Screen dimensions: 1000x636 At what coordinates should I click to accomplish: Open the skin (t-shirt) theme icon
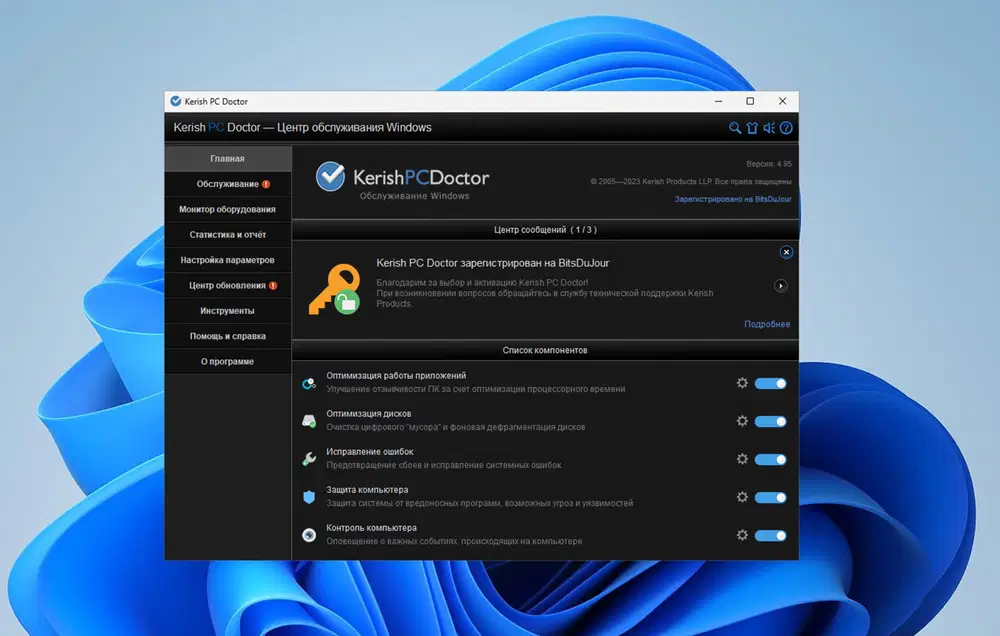click(752, 128)
